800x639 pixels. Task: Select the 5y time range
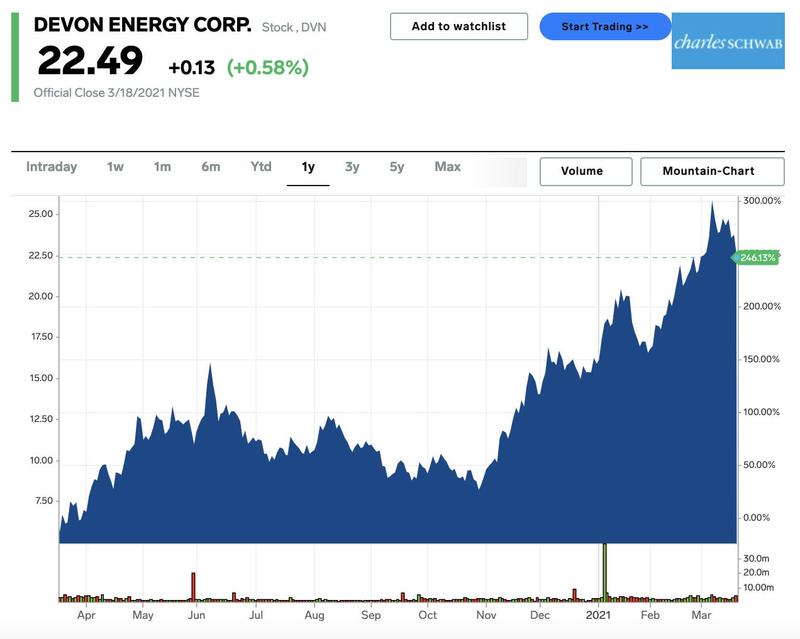click(396, 167)
